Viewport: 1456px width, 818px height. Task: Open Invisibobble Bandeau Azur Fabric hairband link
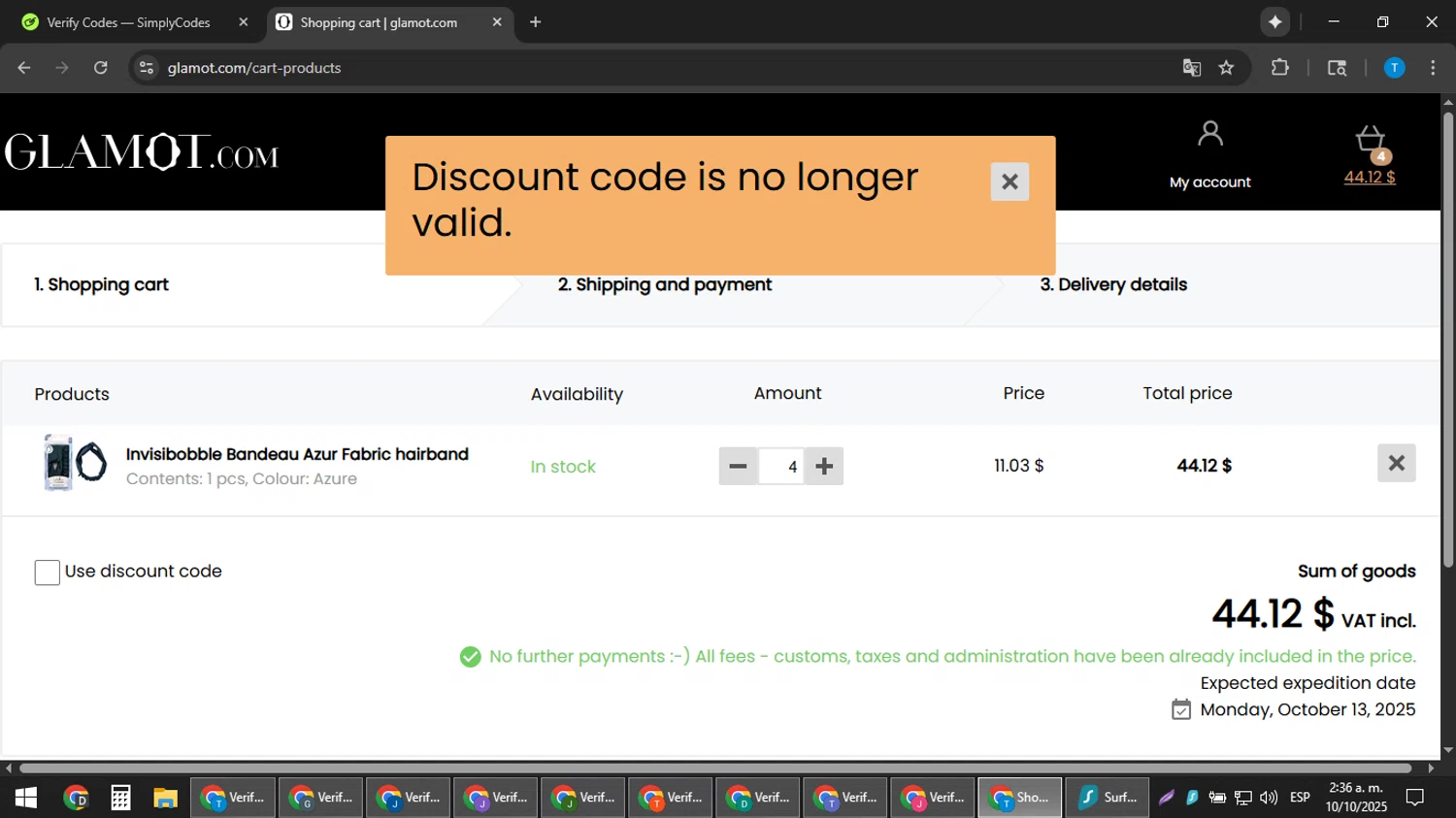(297, 454)
